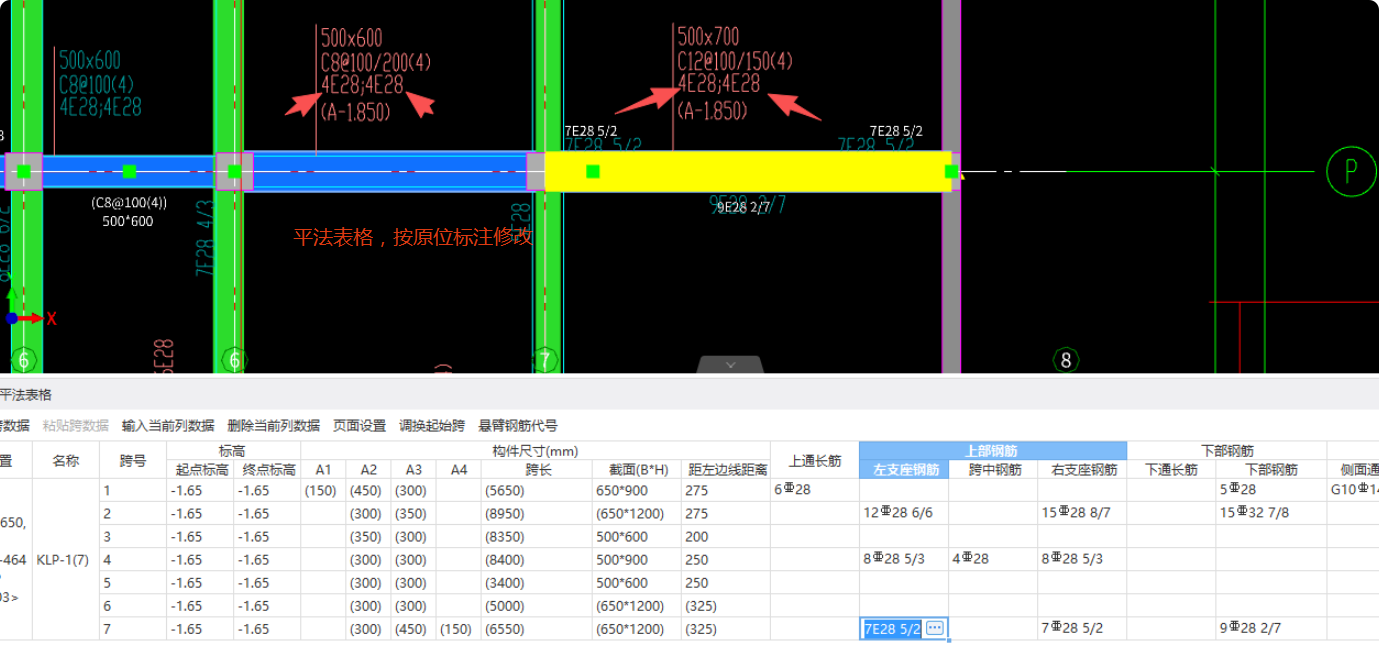The height and width of the screenshot is (658, 1379).
Task: Click the 9E28 2/7 label below the yellow beam
Action: pyautogui.click(x=744, y=209)
